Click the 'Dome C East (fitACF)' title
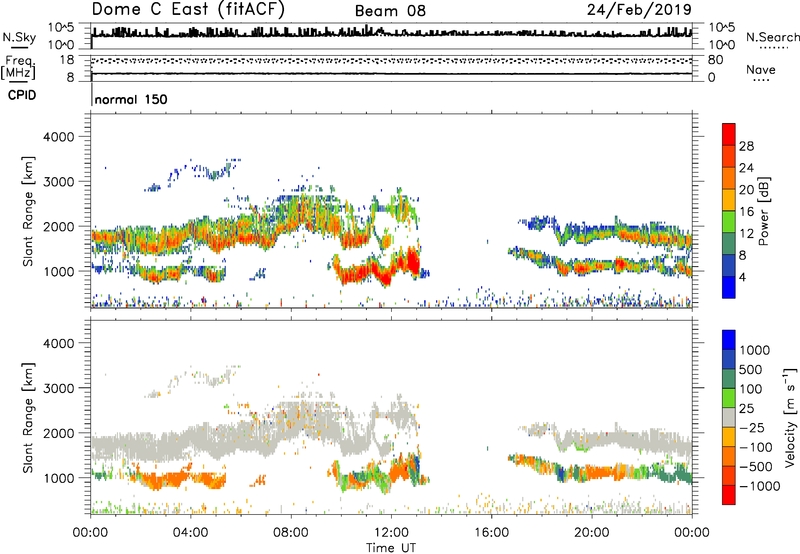 point(188,10)
